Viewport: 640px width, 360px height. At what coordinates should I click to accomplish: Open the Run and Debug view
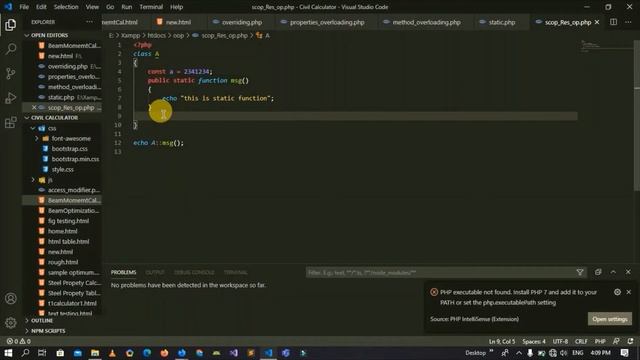click(11, 98)
